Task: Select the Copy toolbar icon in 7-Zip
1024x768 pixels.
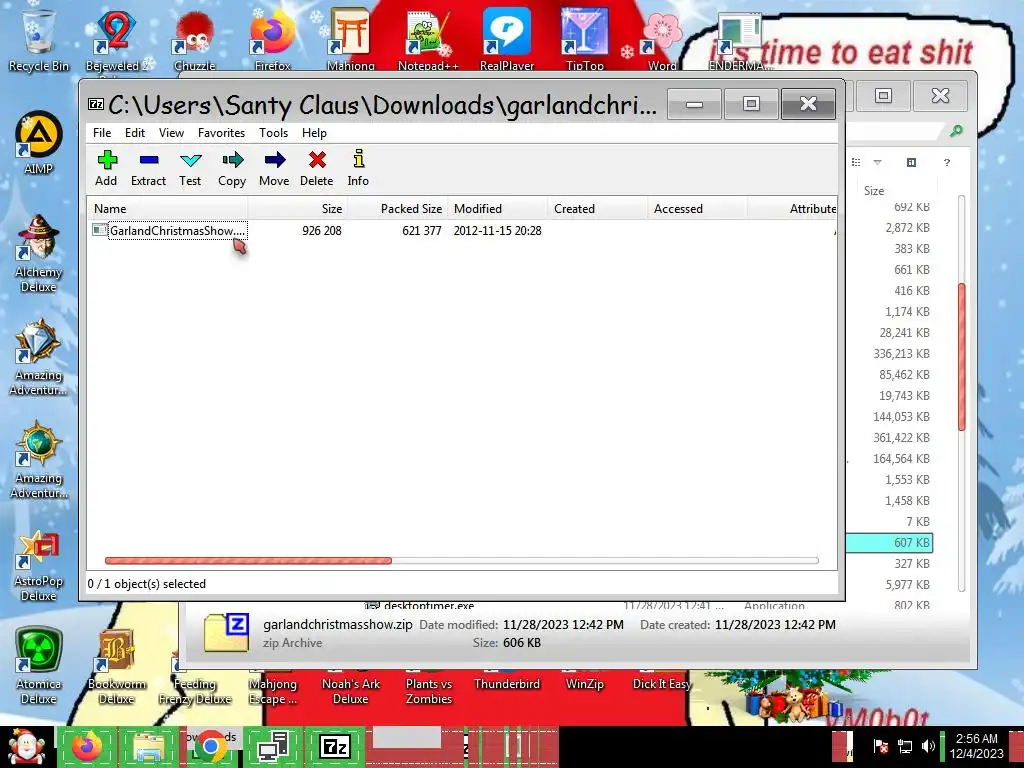Action: point(232,168)
